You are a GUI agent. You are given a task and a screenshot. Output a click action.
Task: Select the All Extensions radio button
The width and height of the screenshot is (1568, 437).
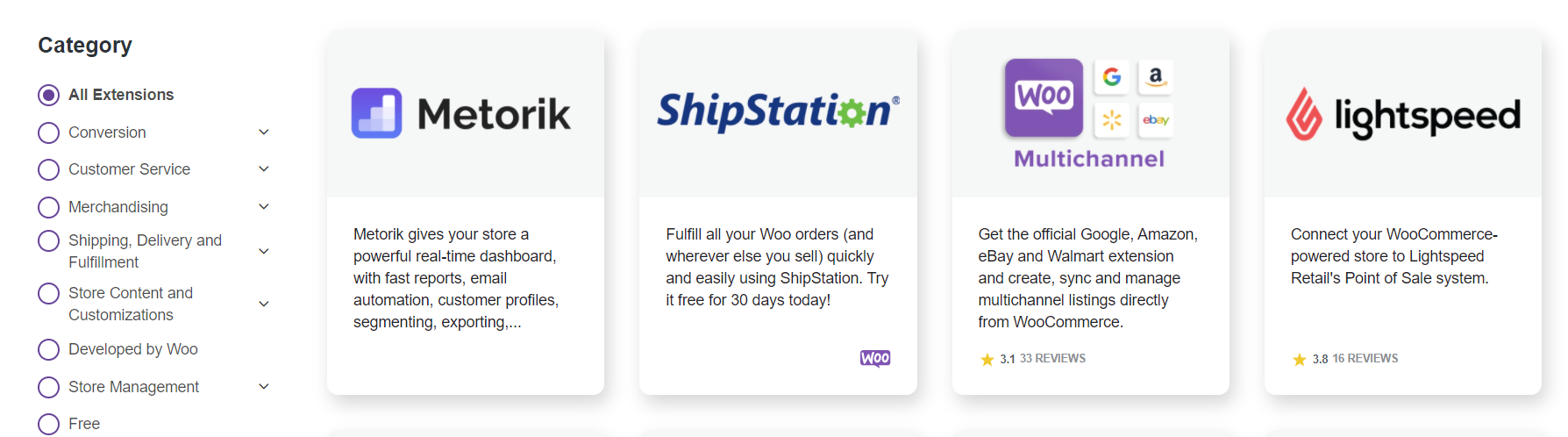coord(49,95)
